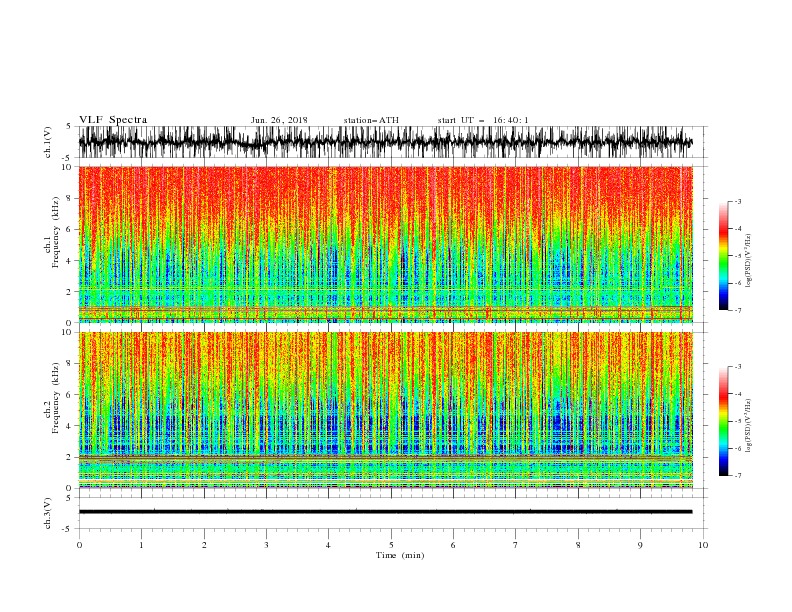Click the "-7" label on ch.1 colorbar

(x=738, y=311)
